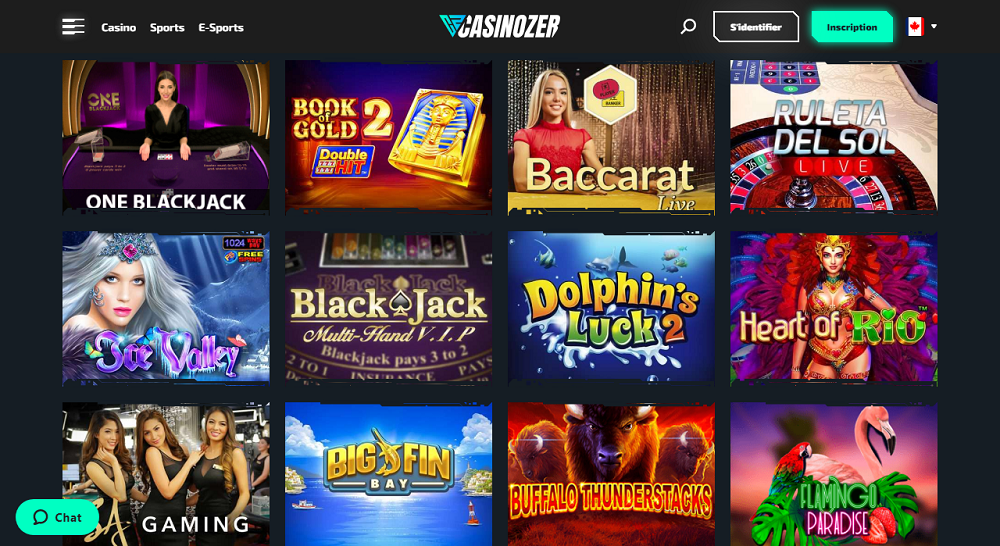Click the Inscription signup button
Viewport: 1000px width, 546px height.
[852, 27]
